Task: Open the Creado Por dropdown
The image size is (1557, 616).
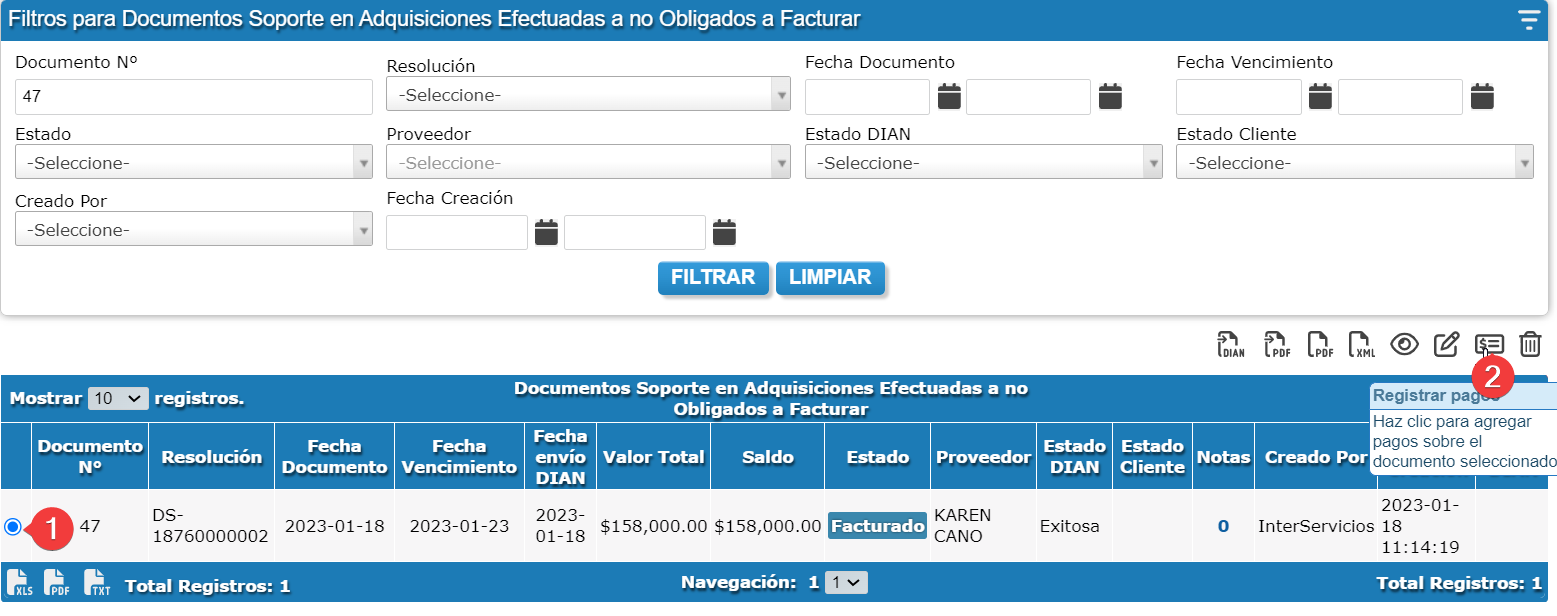Action: click(193, 230)
